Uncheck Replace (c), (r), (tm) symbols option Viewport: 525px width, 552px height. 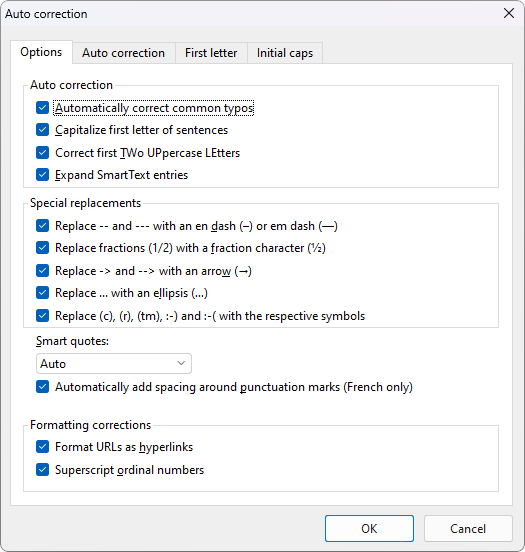pyautogui.click(x=42, y=316)
